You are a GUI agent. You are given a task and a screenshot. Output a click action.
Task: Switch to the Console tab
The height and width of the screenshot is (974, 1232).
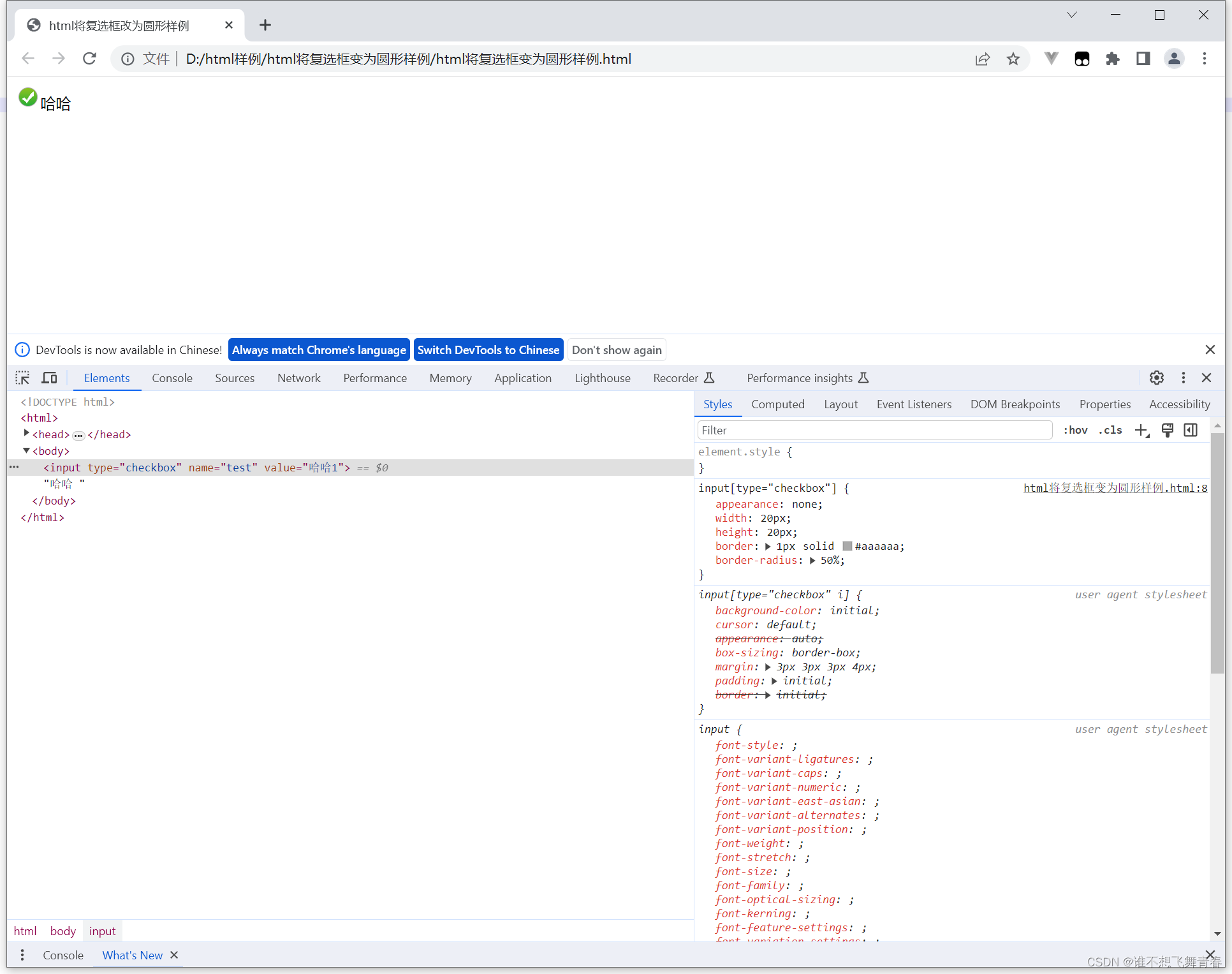point(172,378)
